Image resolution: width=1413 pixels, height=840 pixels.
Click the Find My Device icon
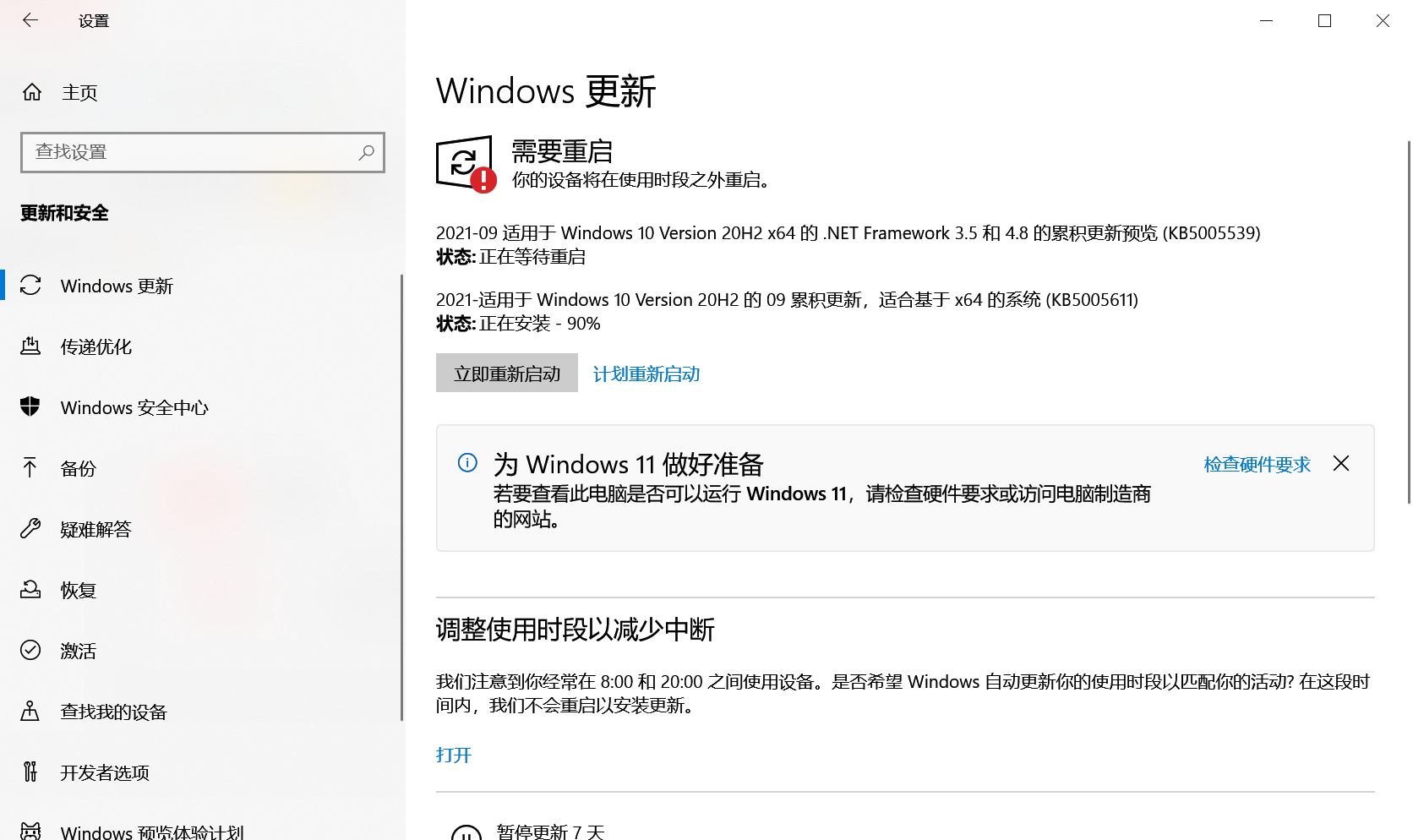[x=30, y=711]
